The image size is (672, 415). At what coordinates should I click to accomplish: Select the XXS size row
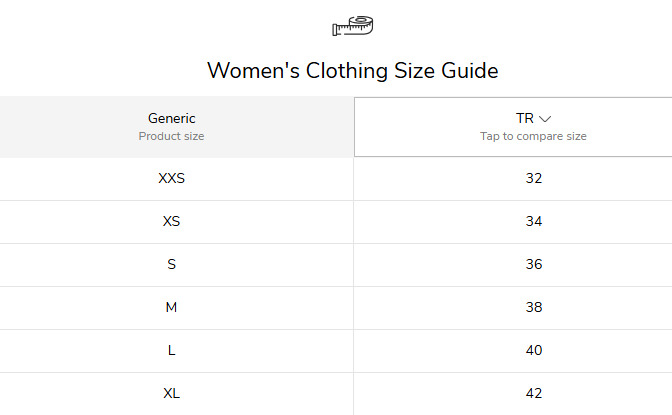(336, 178)
